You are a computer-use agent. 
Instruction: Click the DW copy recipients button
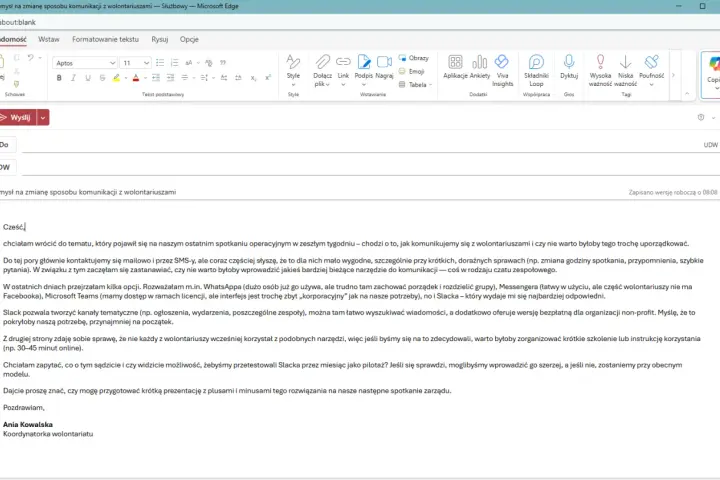click(x=6, y=167)
